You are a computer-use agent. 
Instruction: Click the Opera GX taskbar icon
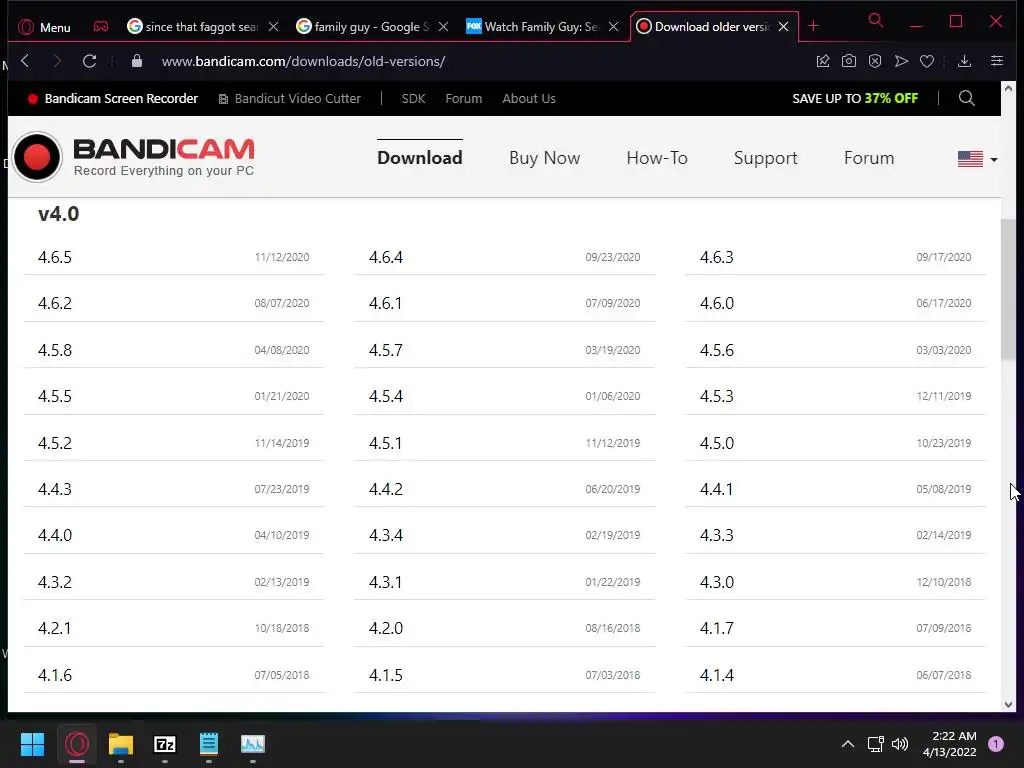[76, 744]
